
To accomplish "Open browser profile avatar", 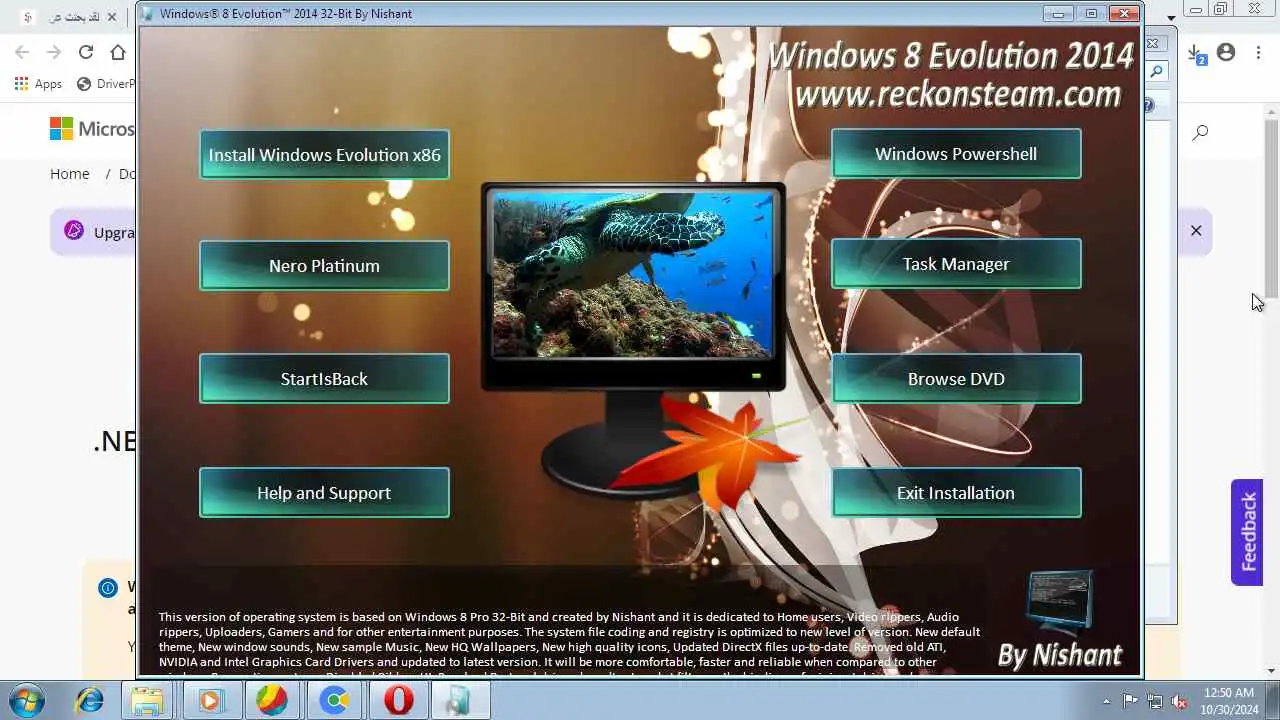I will click(1227, 53).
